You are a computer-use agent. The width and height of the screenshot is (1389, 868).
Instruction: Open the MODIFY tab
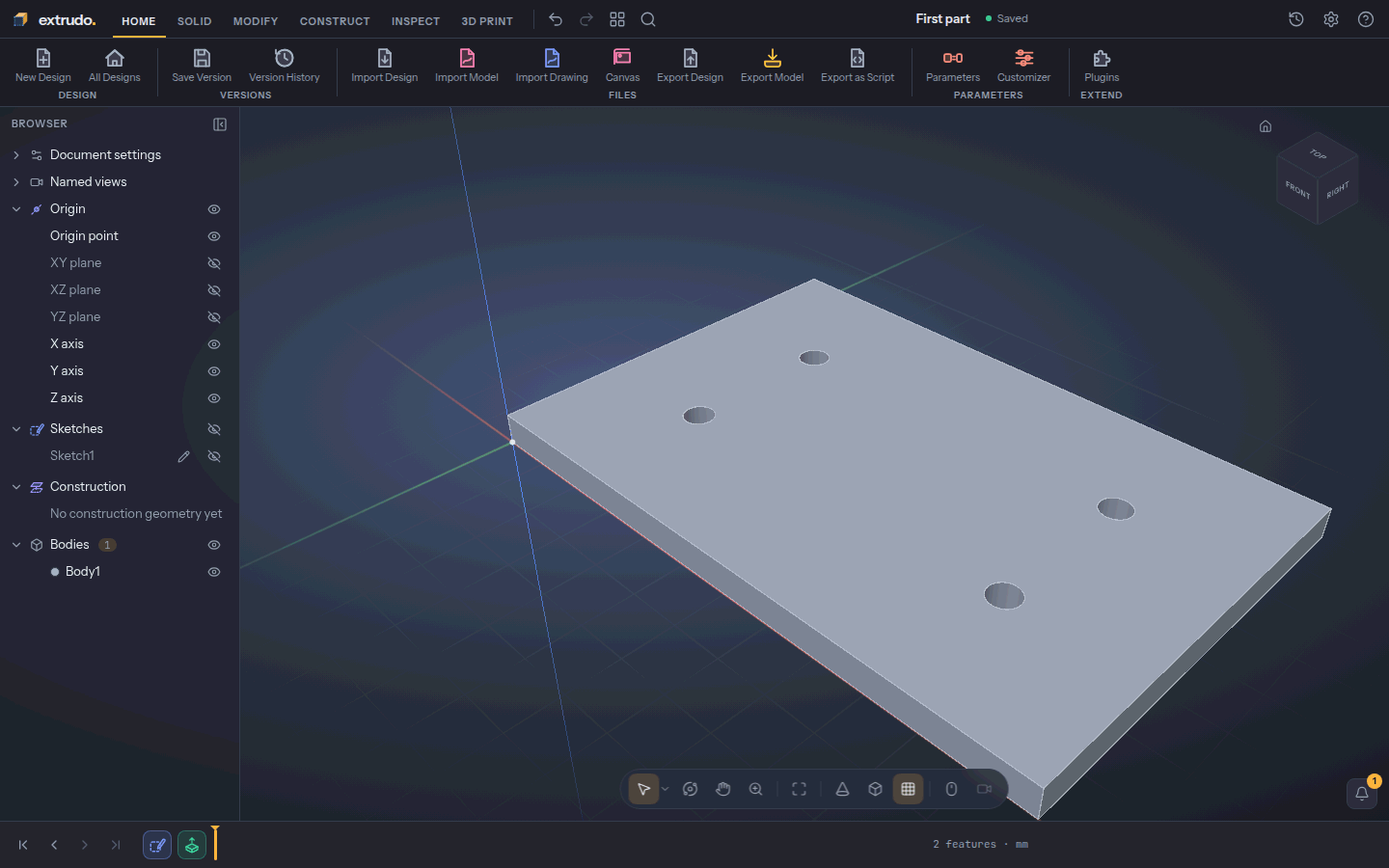[256, 21]
